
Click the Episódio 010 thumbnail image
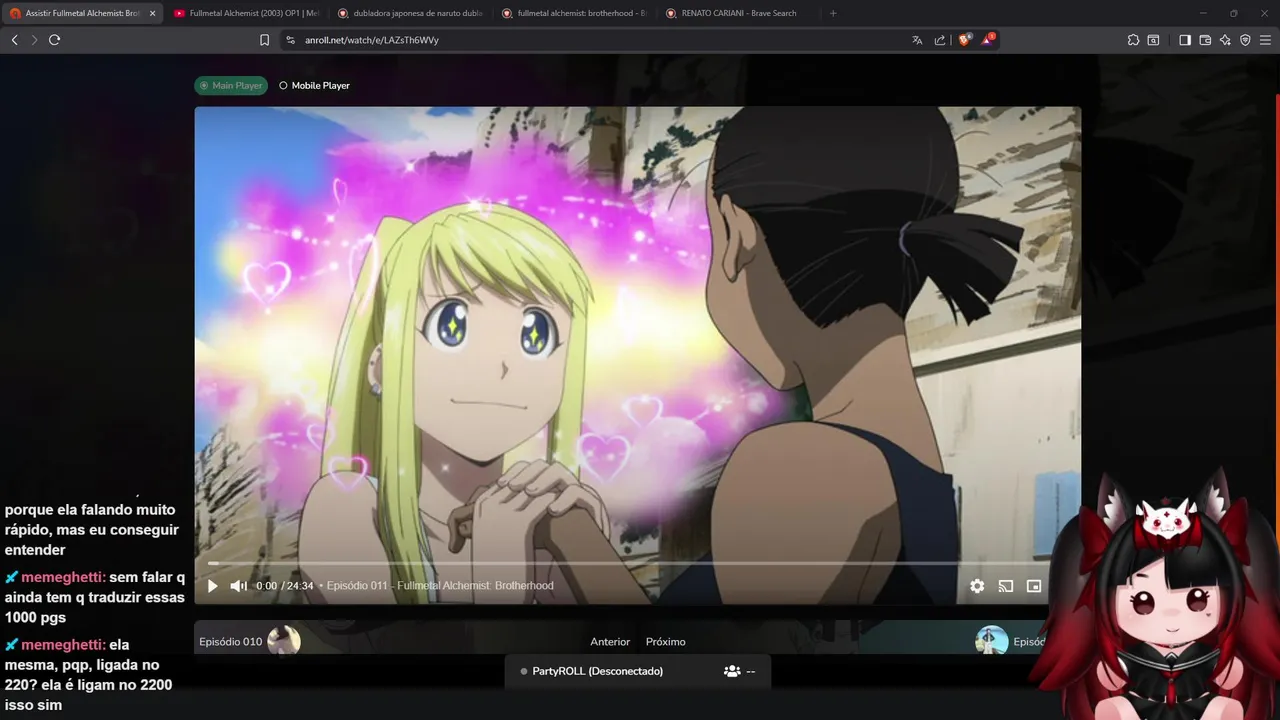coord(284,641)
